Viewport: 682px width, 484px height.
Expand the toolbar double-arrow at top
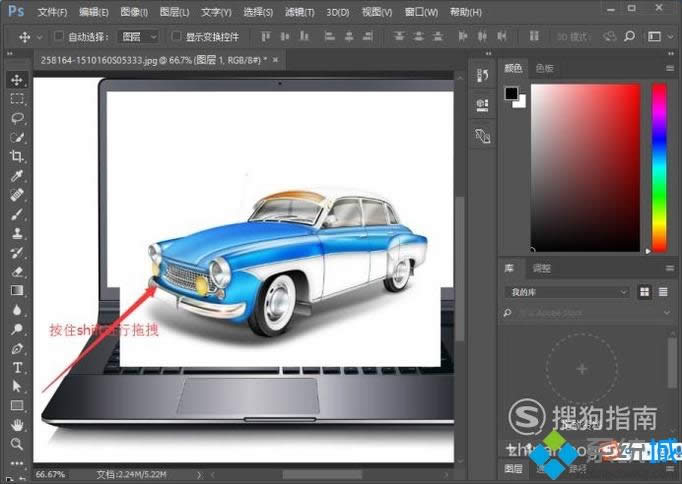pos(10,53)
